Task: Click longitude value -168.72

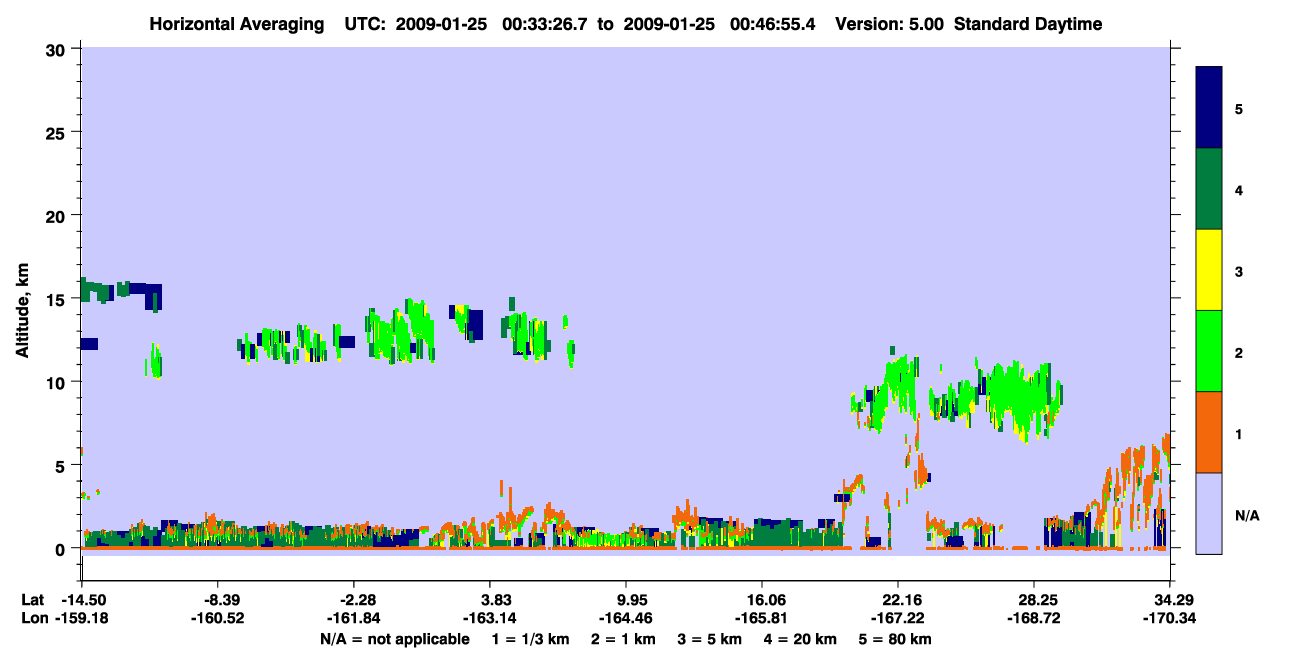Action: tap(1034, 618)
